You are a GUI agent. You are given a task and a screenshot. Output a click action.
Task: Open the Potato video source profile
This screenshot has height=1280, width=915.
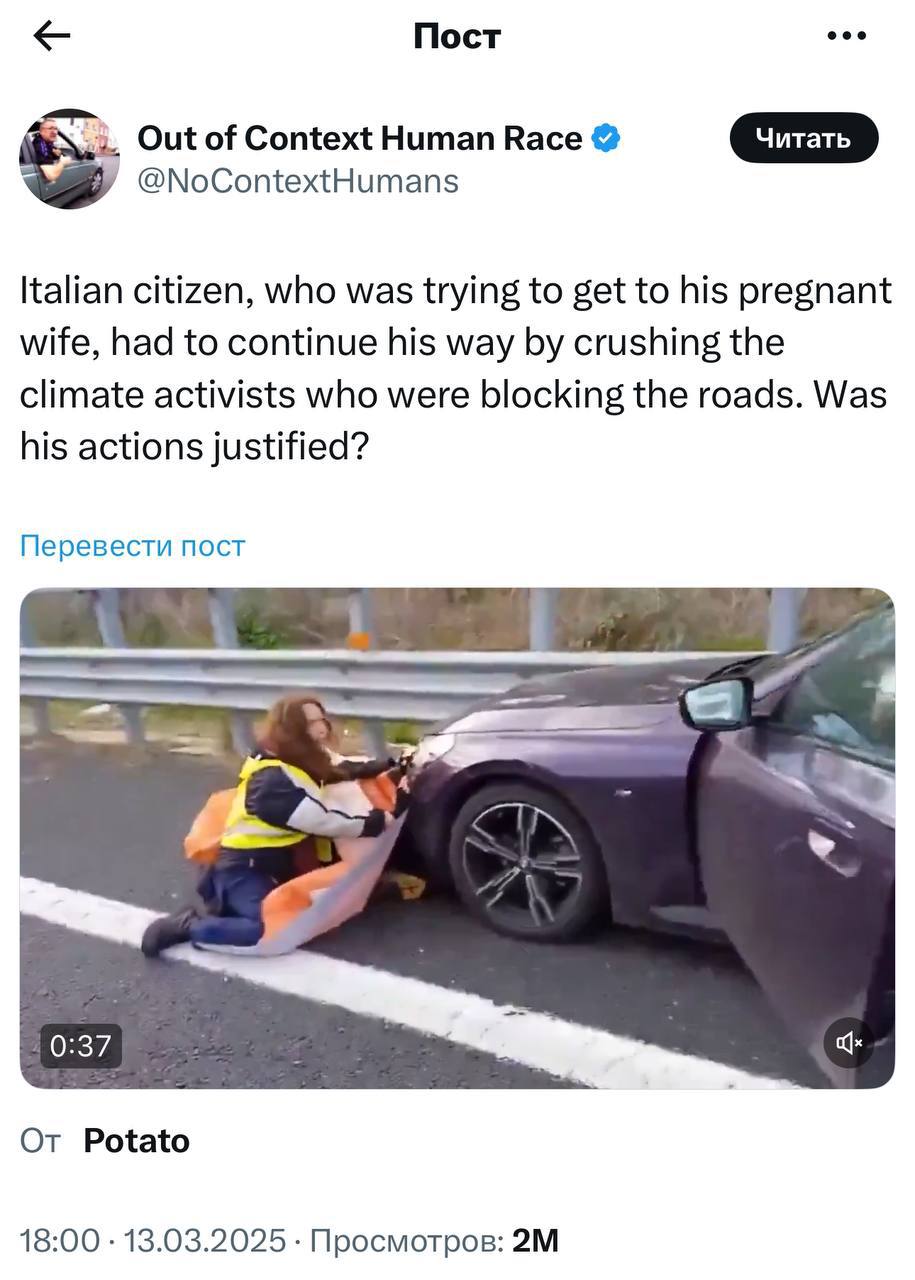click(137, 1141)
